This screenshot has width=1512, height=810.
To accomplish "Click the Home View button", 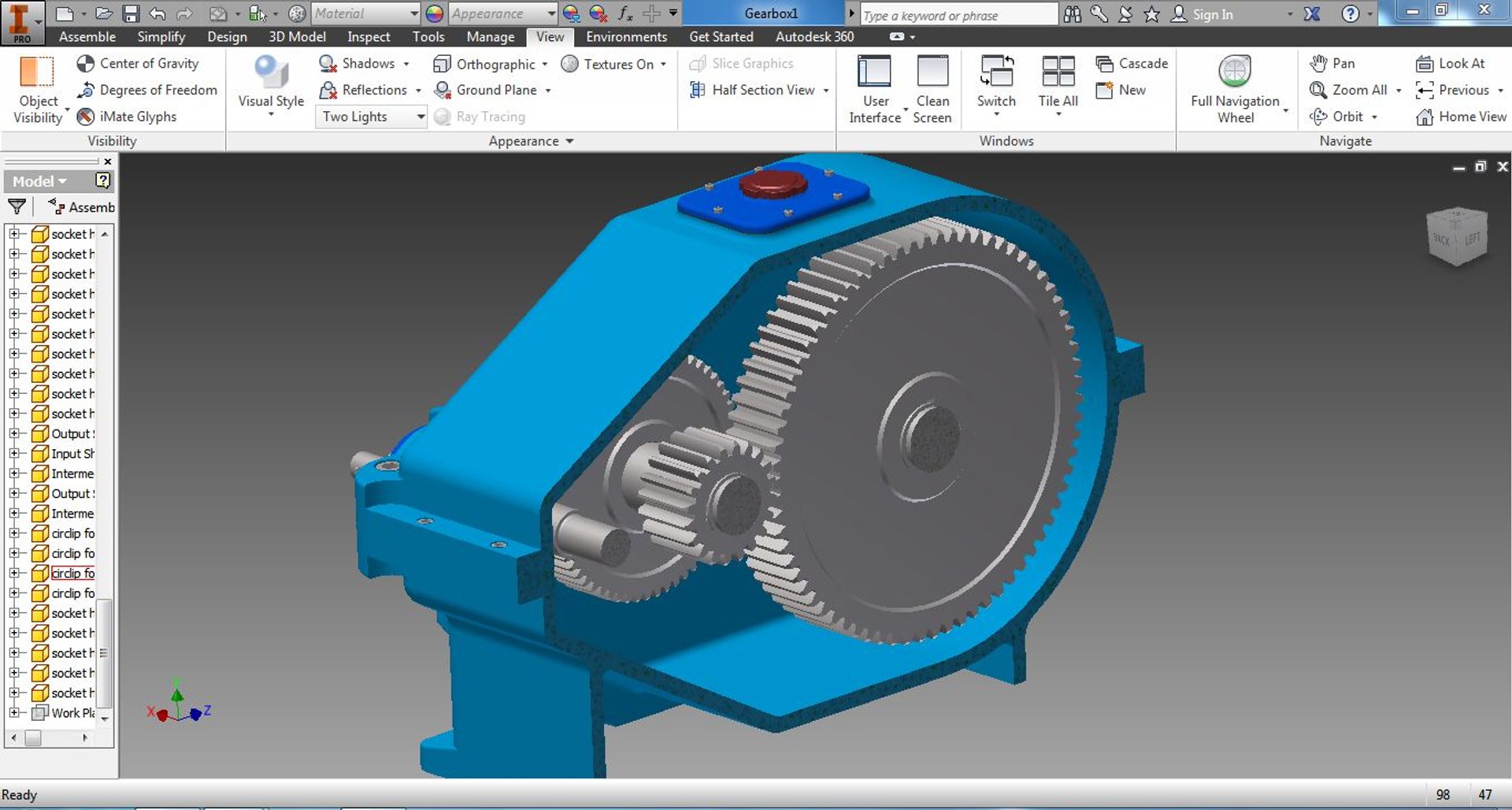I will coord(1461,117).
